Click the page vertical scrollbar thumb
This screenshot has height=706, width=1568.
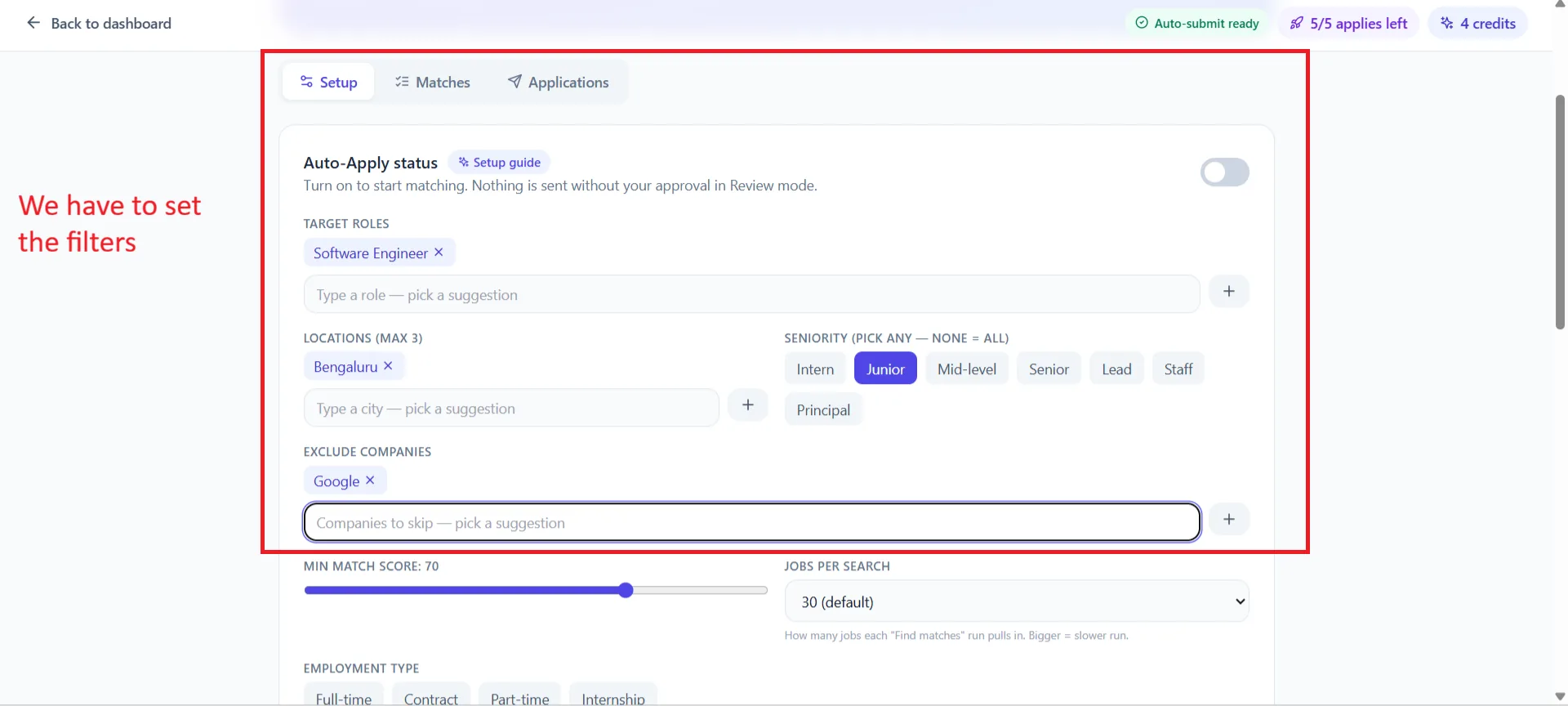tap(1560, 212)
